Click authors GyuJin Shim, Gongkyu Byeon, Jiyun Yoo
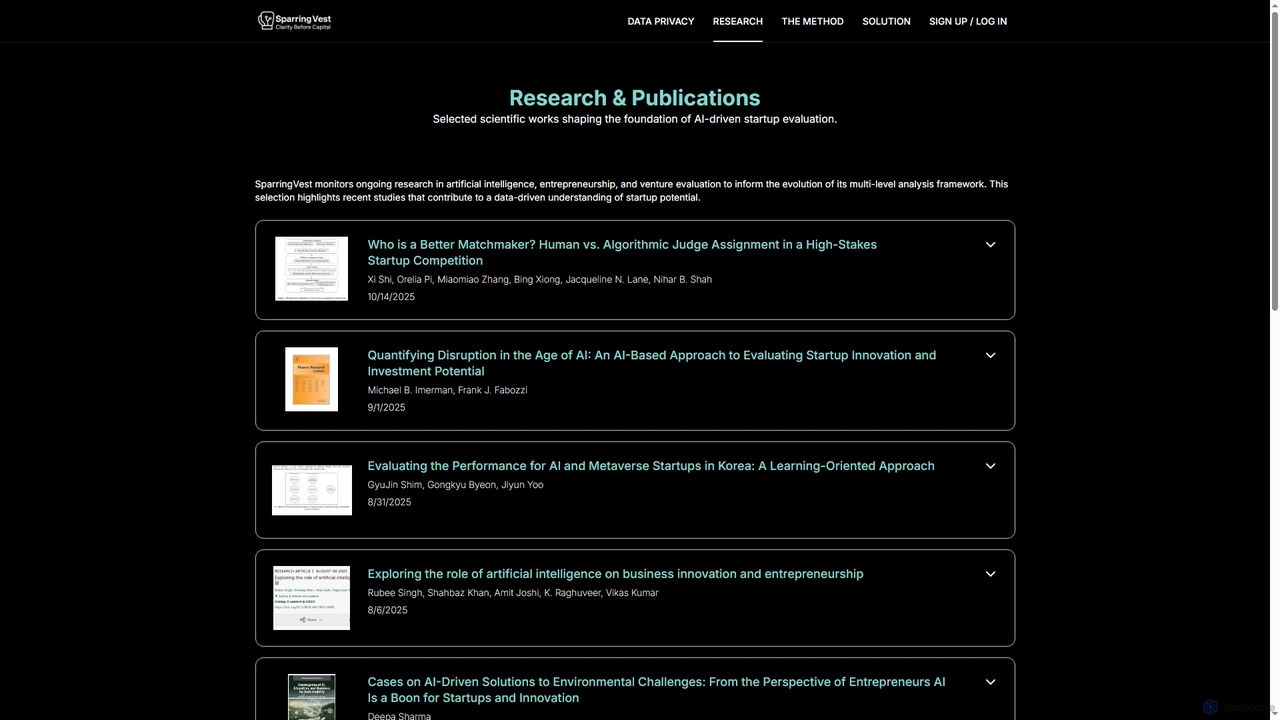The width and height of the screenshot is (1280, 720). coord(455,485)
